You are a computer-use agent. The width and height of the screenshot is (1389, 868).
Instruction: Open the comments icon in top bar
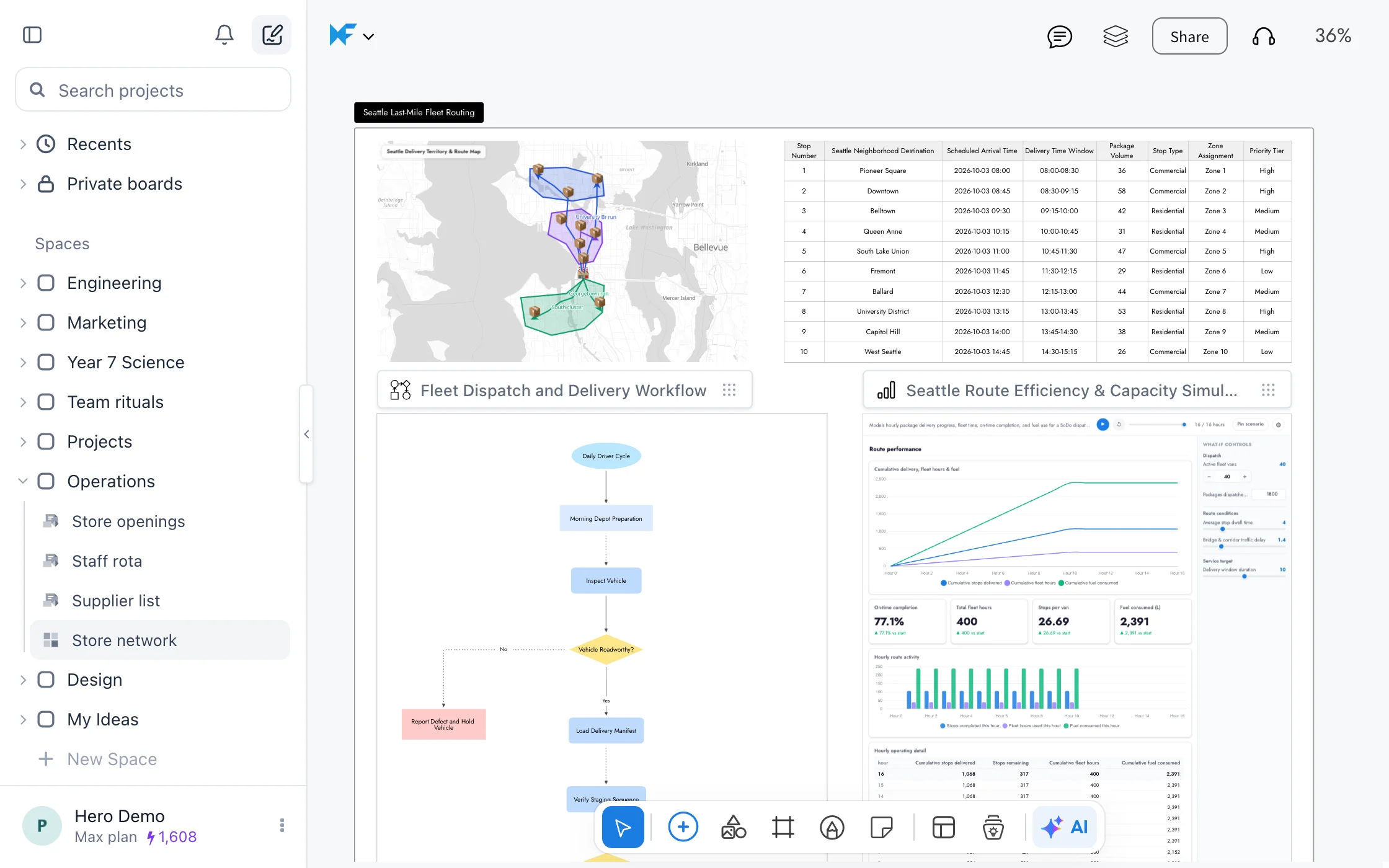click(x=1060, y=37)
